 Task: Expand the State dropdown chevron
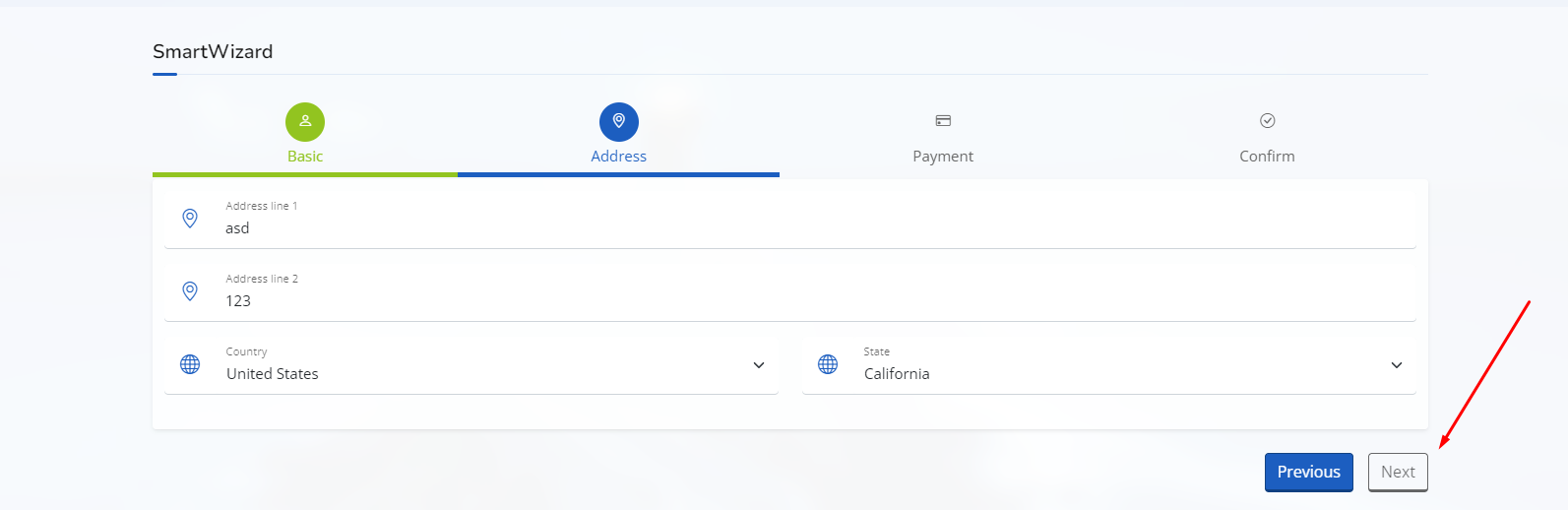[x=1397, y=365]
